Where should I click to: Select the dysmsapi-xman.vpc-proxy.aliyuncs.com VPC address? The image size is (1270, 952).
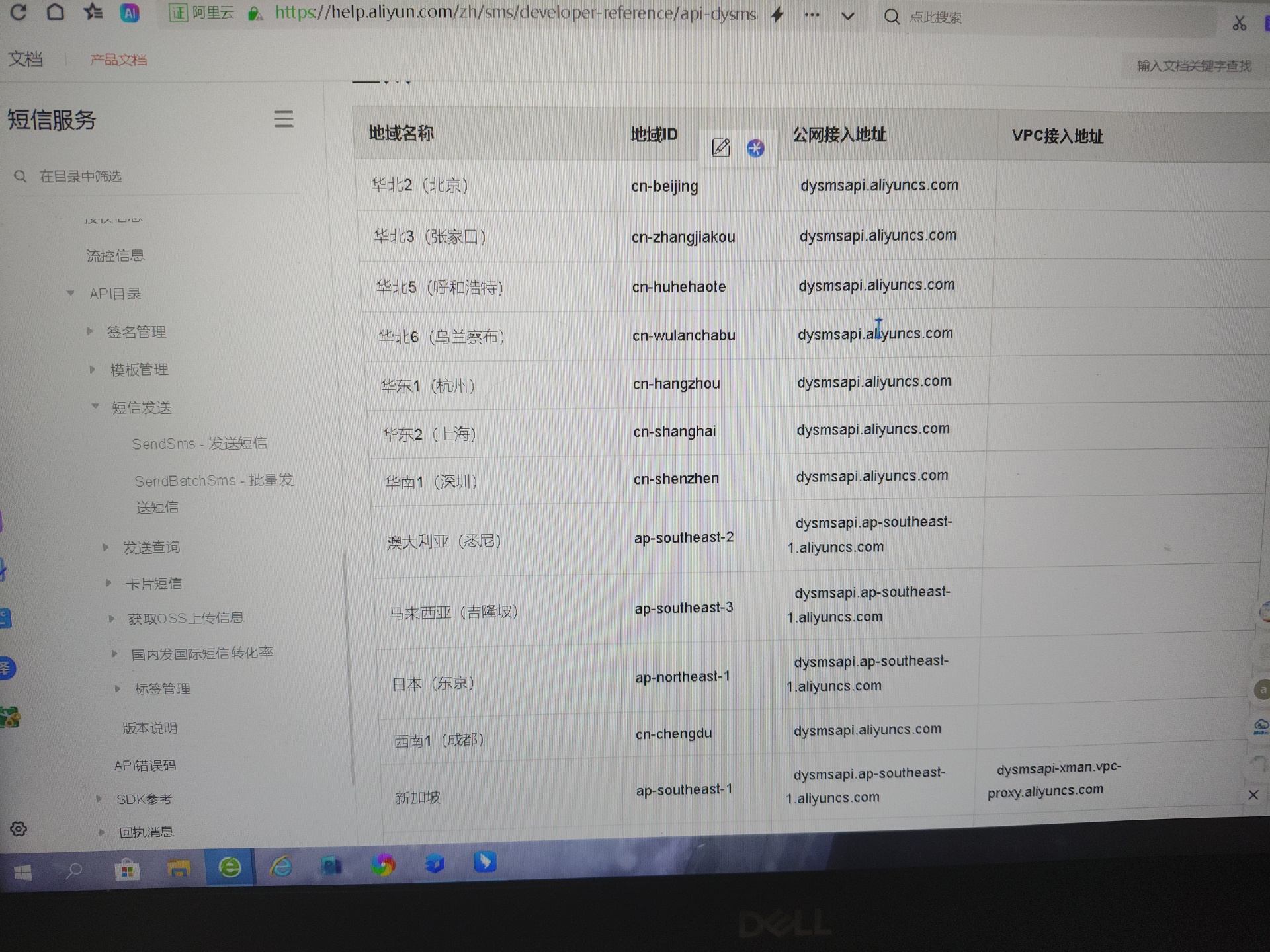click(1054, 779)
